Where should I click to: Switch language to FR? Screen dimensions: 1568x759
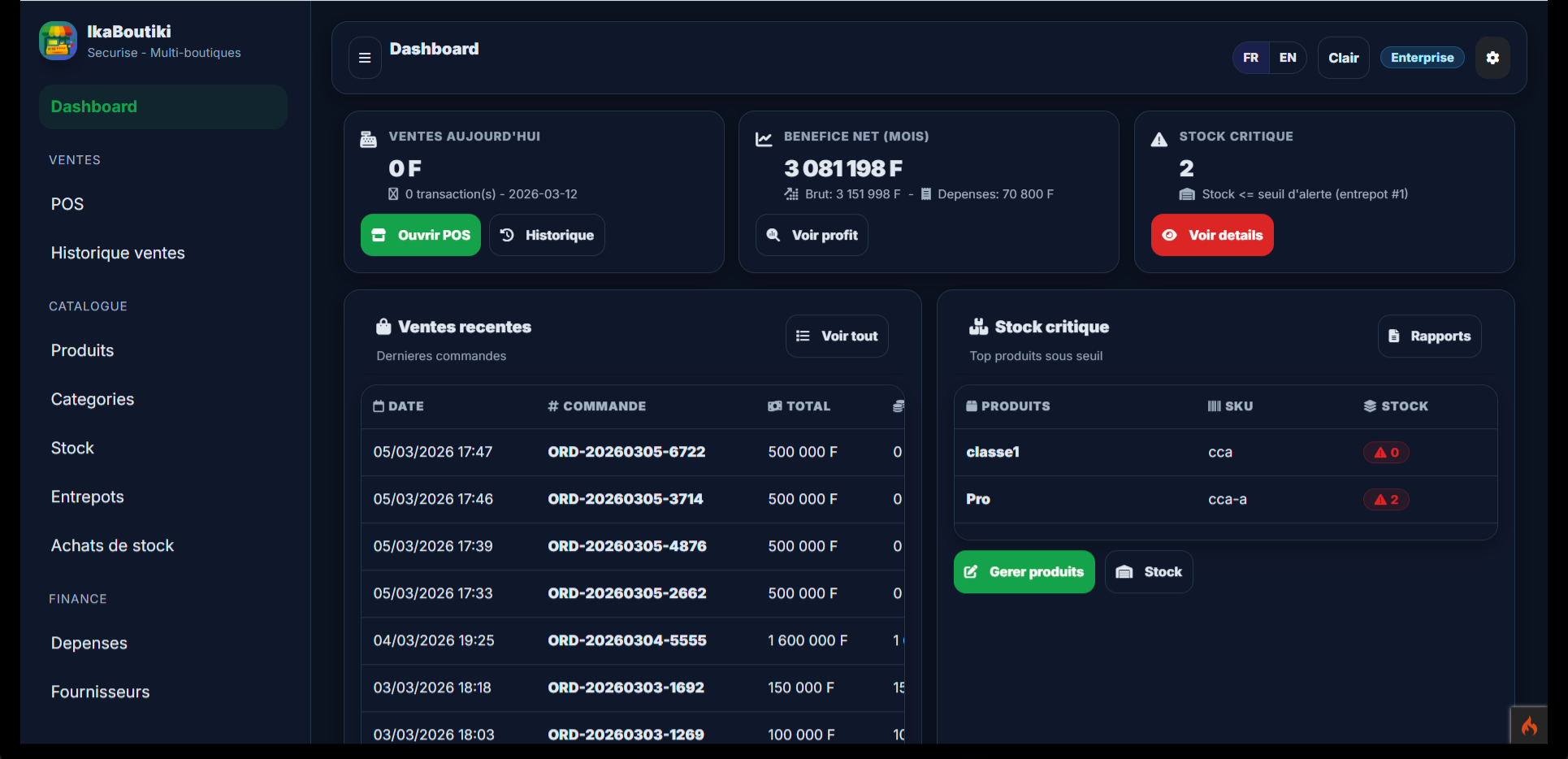point(1250,58)
